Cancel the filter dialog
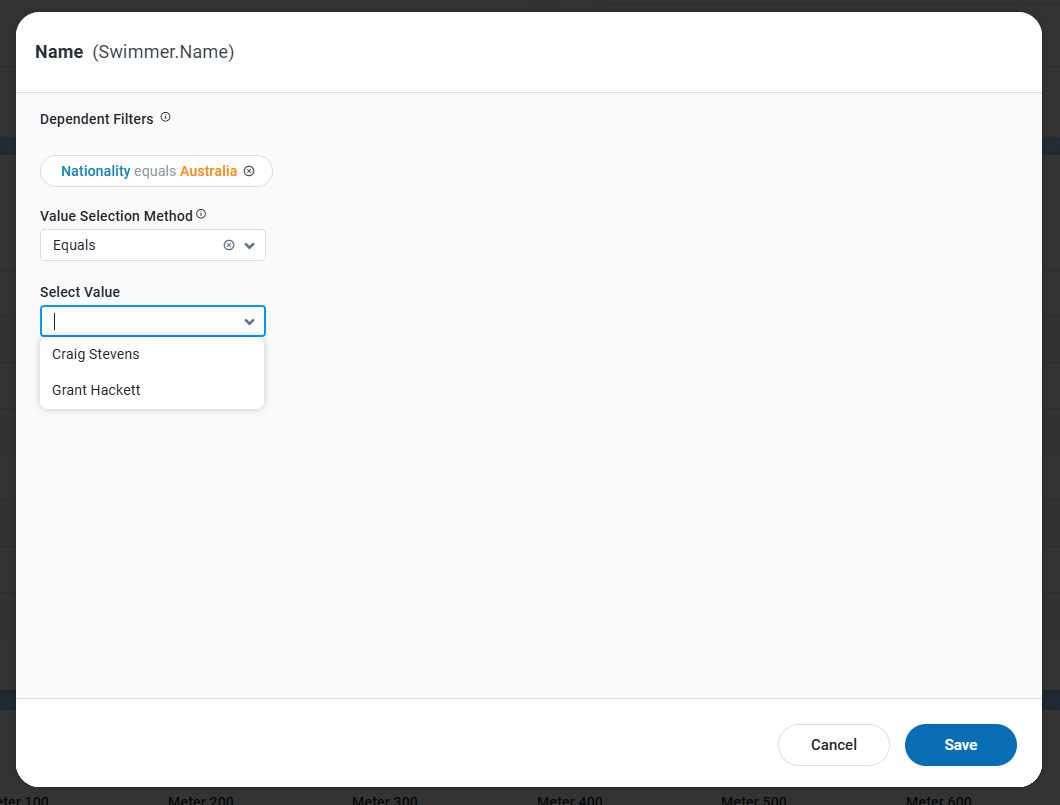 [x=833, y=745]
